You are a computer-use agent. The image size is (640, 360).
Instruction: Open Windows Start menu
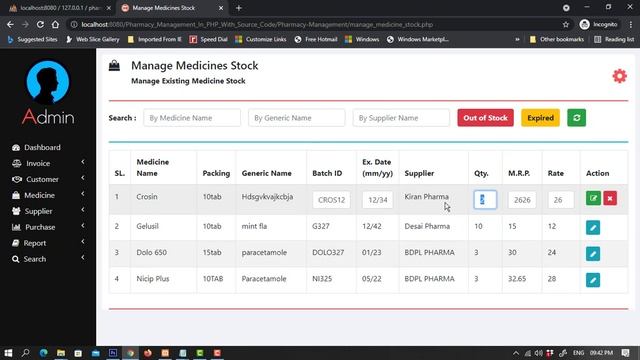8,353
